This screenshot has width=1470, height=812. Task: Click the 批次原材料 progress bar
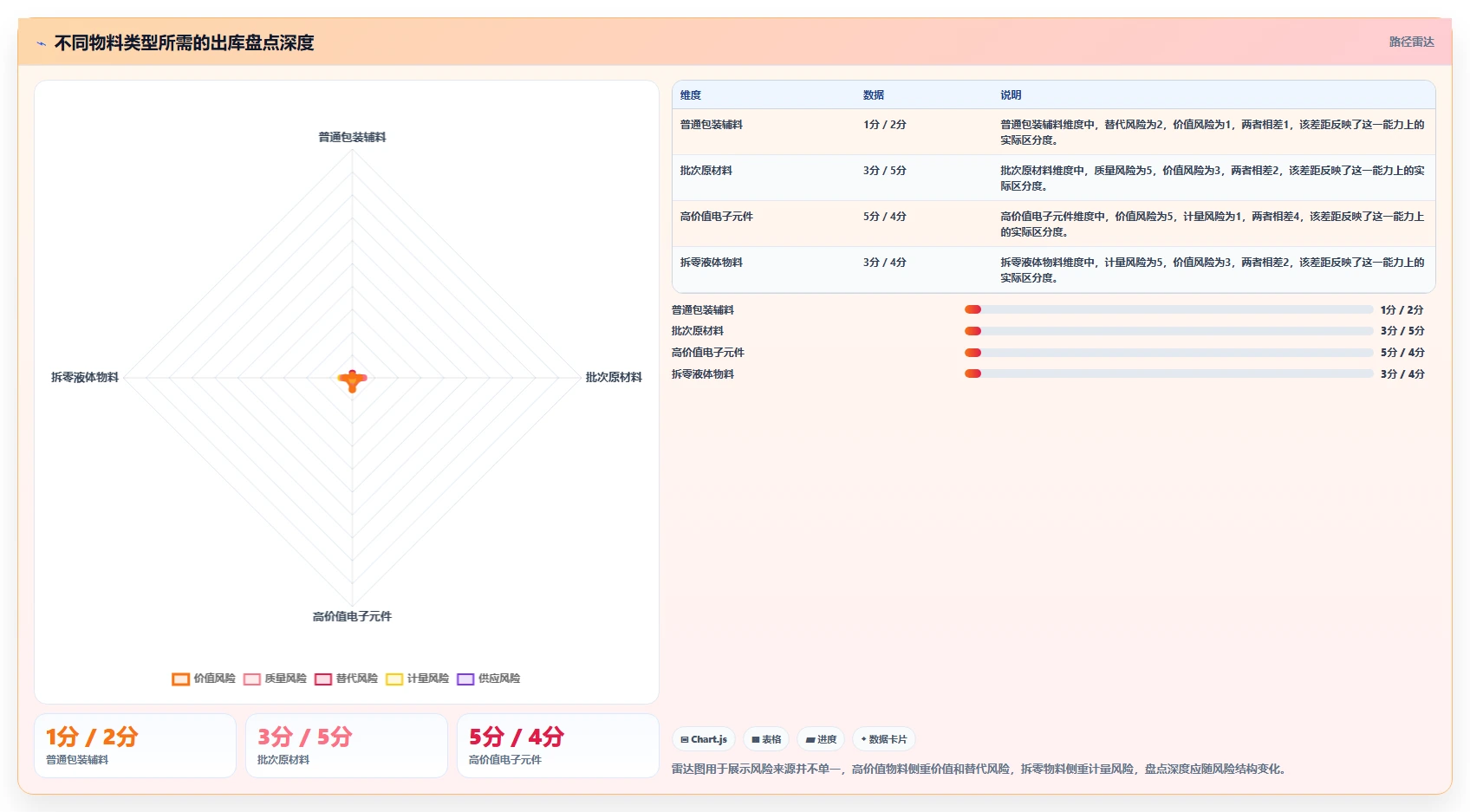tap(1169, 331)
